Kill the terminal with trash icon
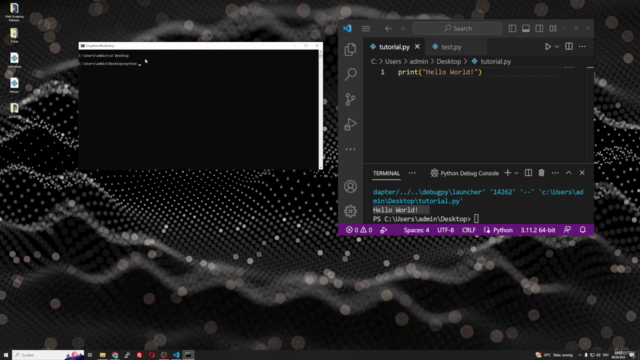 pyautogui.click(x=541, y=173)
